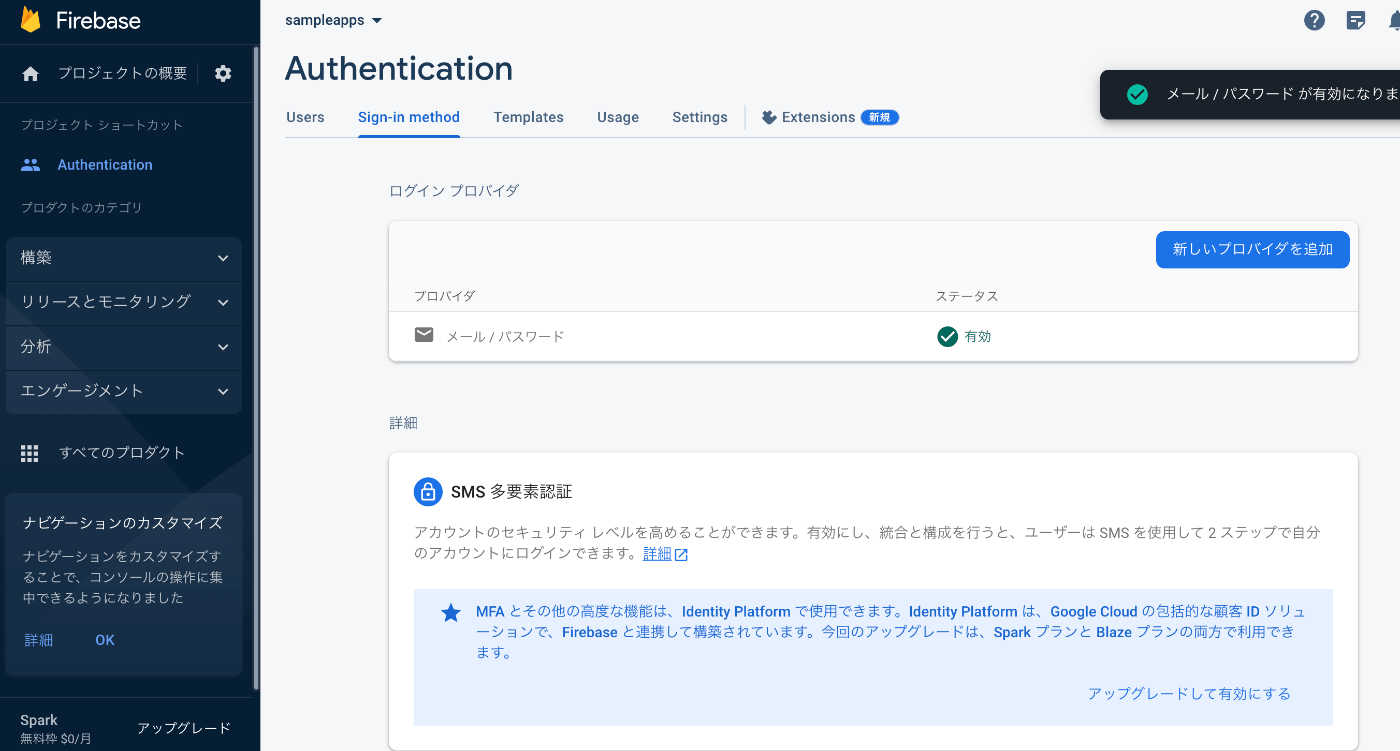Click the sidebar vertical scrollbar
This screenshot has height=751, width=1400.
pos(256,368)
